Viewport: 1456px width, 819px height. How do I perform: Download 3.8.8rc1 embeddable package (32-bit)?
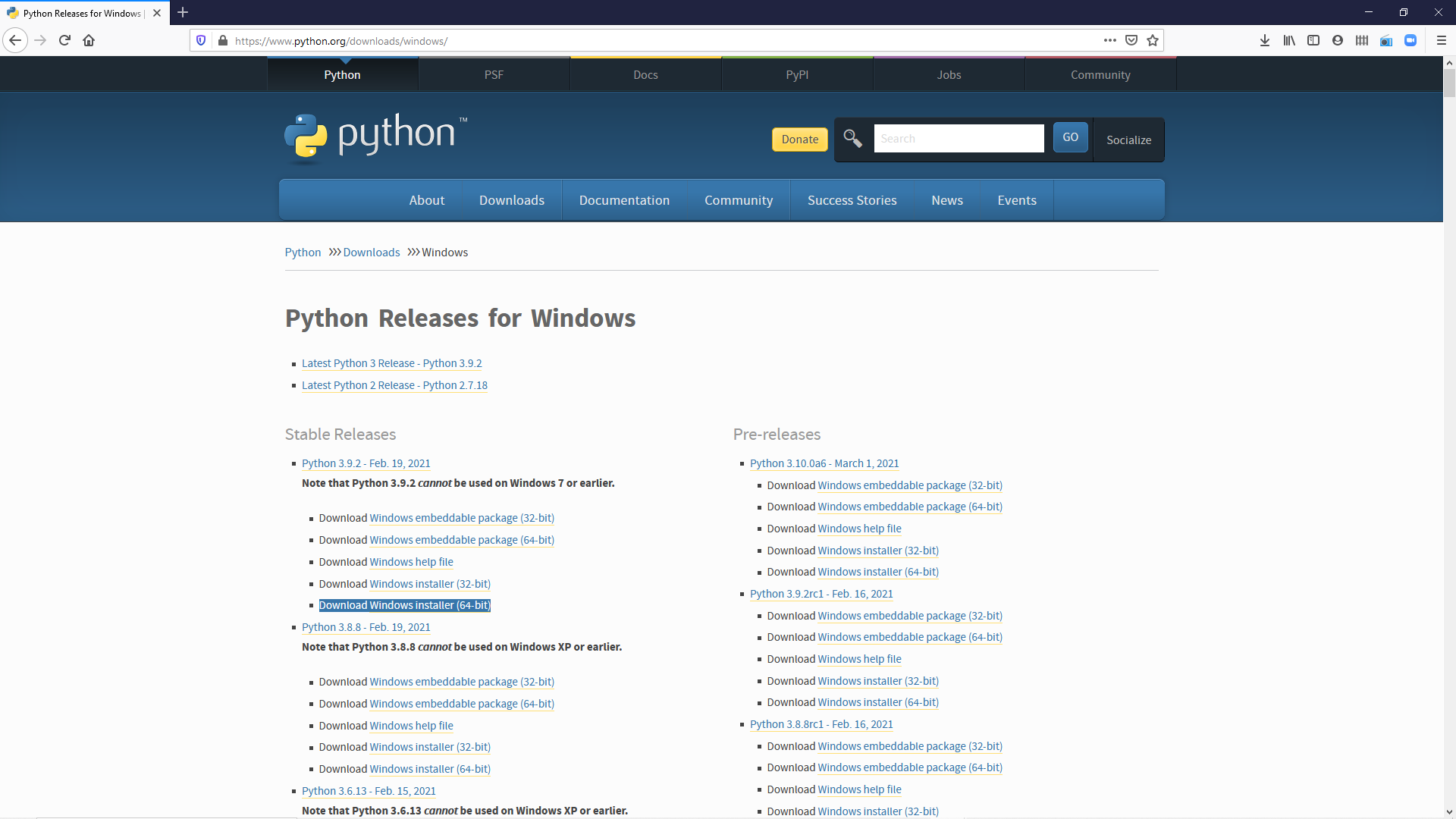(x=910, y=746)
